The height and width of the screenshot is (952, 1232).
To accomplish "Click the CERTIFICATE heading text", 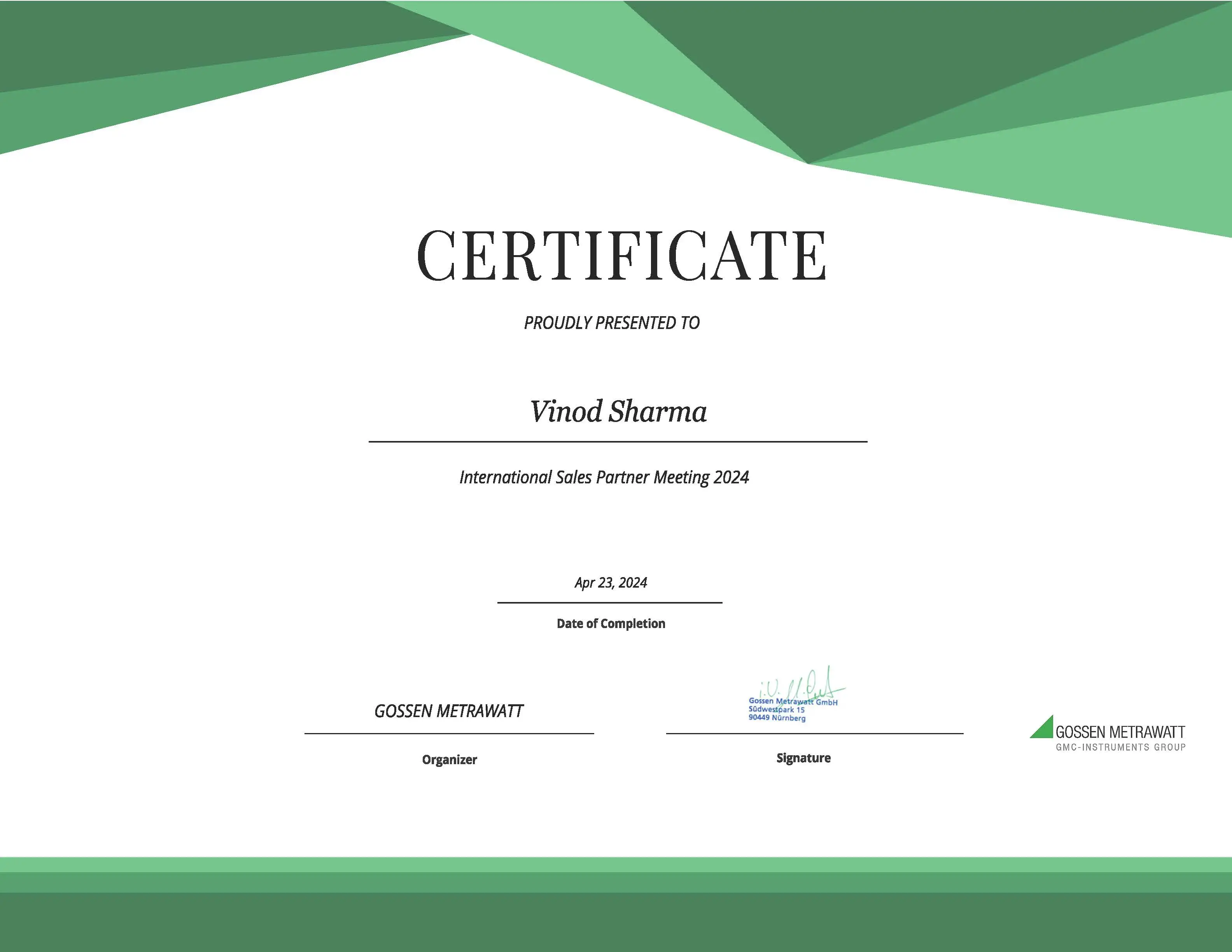I will point(621,255).
